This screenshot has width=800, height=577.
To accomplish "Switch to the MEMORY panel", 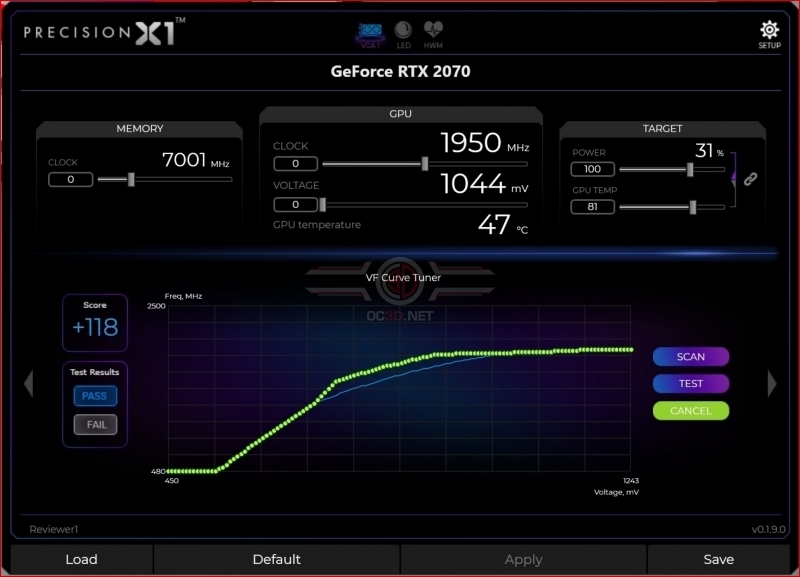I will pyautogui.click(x=139, y=128).
